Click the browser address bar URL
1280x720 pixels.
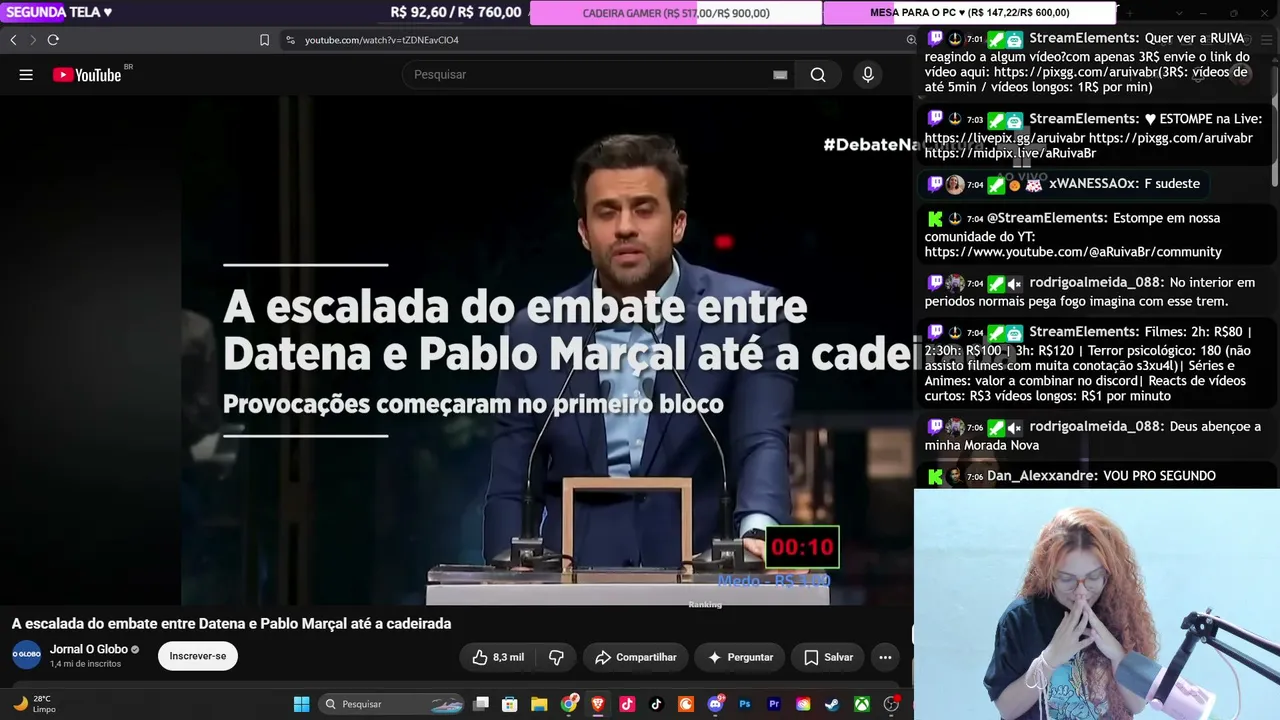[x=382, y=40]
